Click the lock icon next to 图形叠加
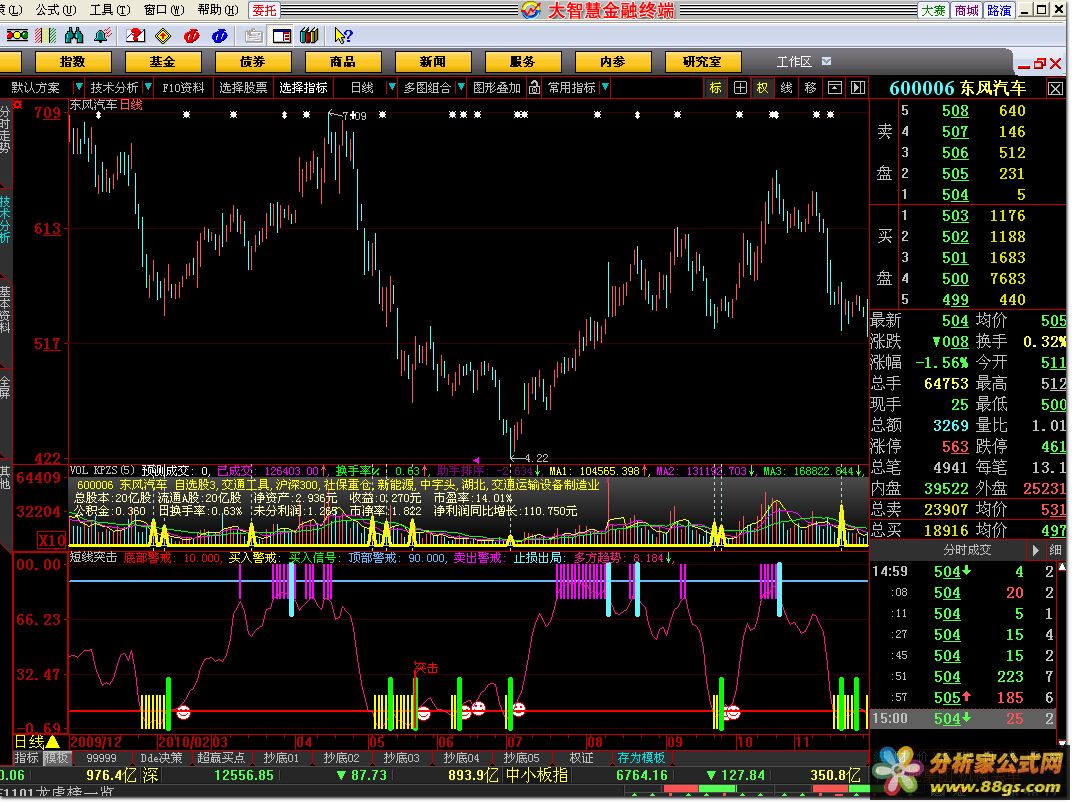The image size is (1072, 802). click(x=534, y=88)
